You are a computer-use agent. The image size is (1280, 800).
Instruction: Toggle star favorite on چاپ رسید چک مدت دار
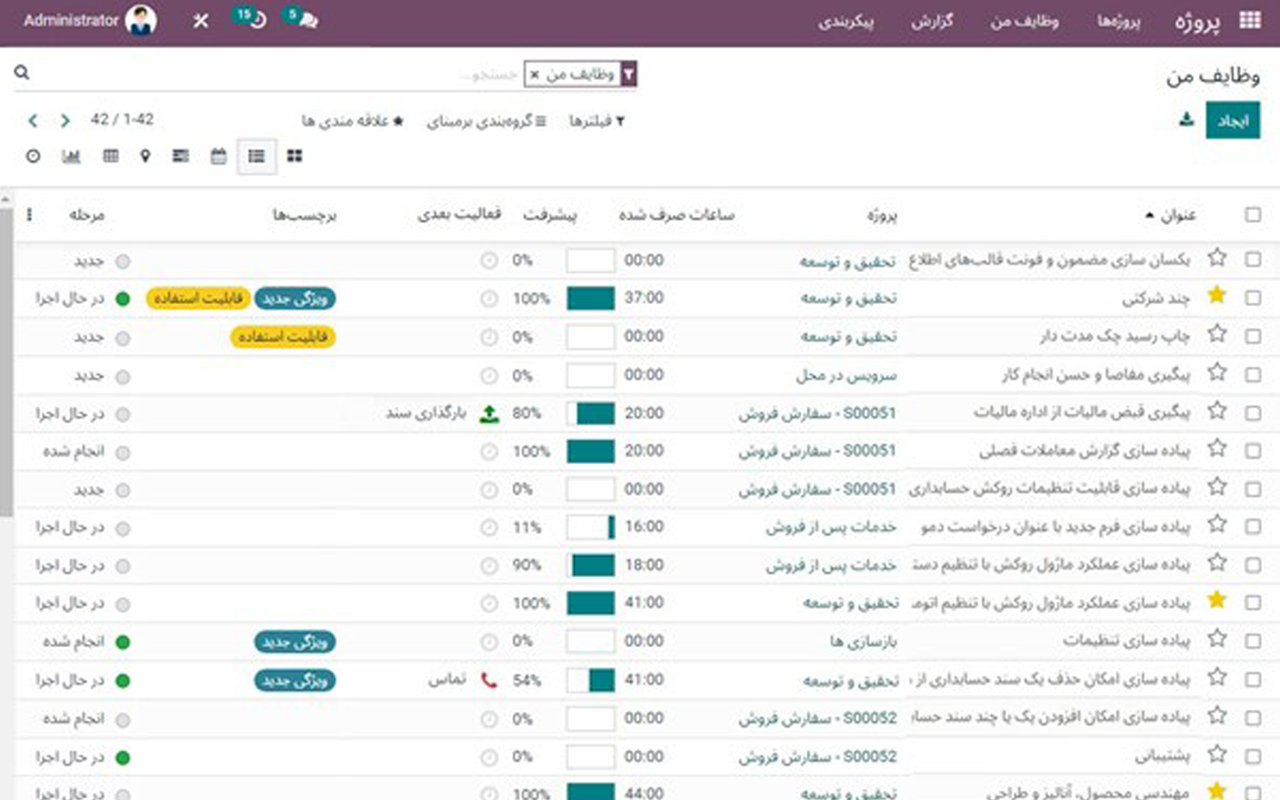click(x=1216, y=332)
